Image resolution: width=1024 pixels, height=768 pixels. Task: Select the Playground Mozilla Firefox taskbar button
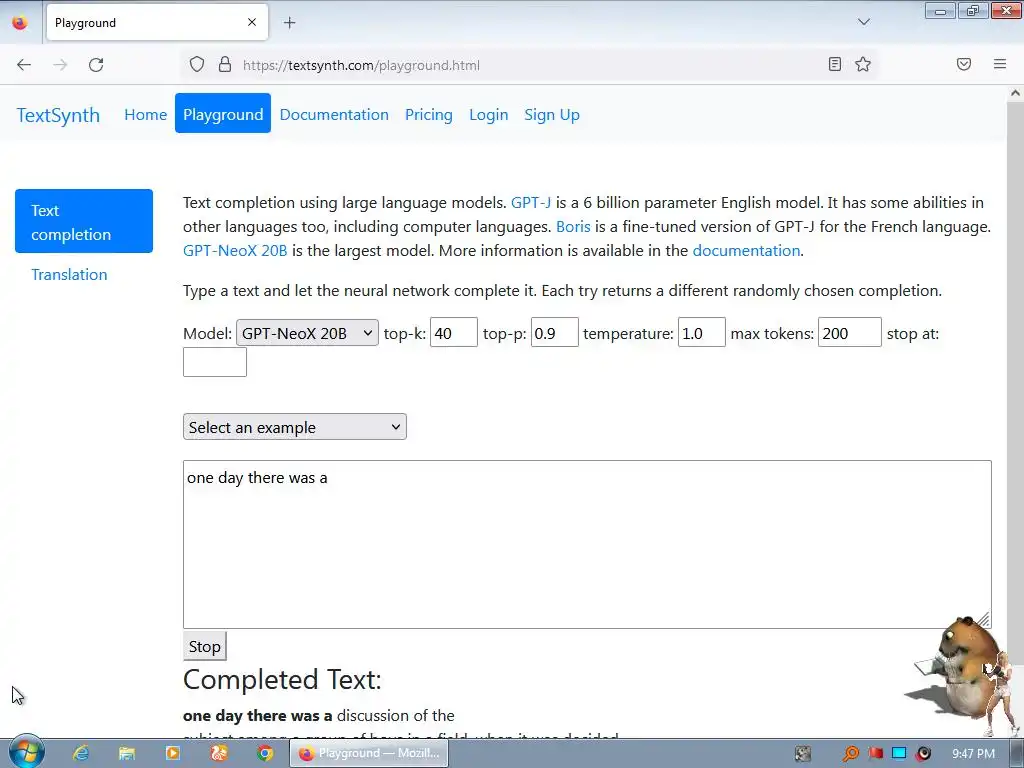click(x=369, y=753)
